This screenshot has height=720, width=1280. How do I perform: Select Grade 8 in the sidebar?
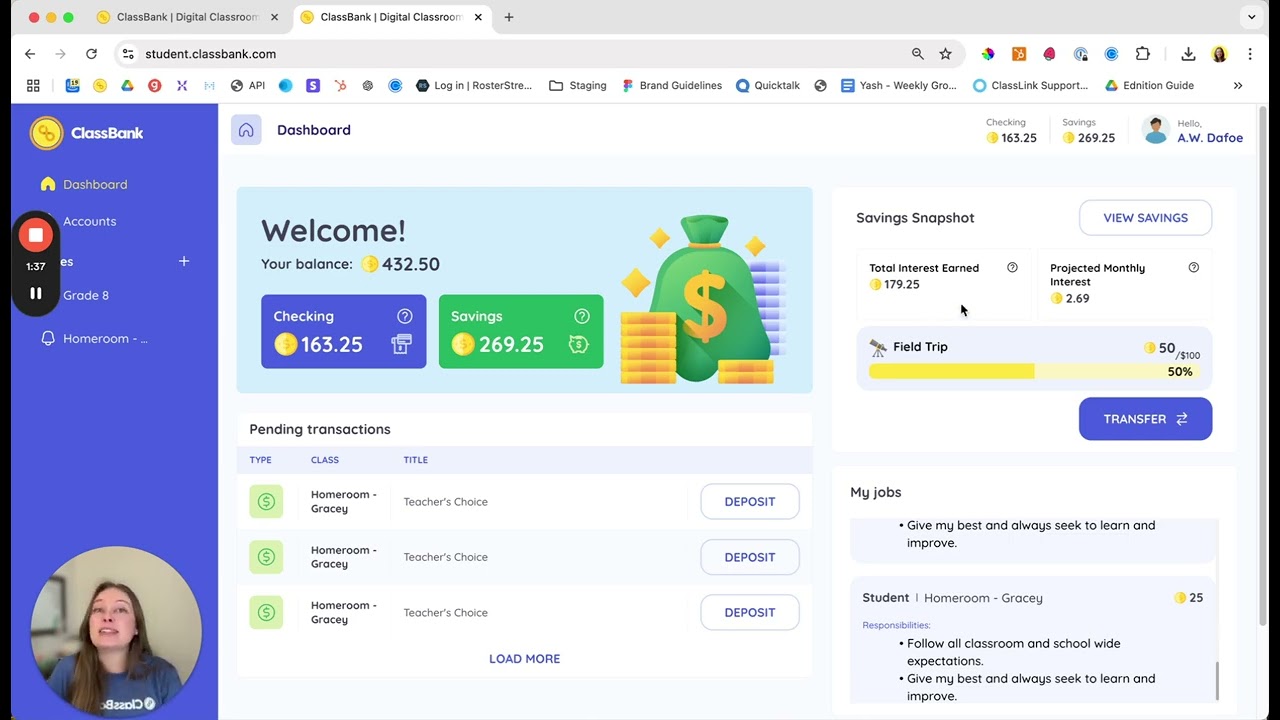coord(86,295)
